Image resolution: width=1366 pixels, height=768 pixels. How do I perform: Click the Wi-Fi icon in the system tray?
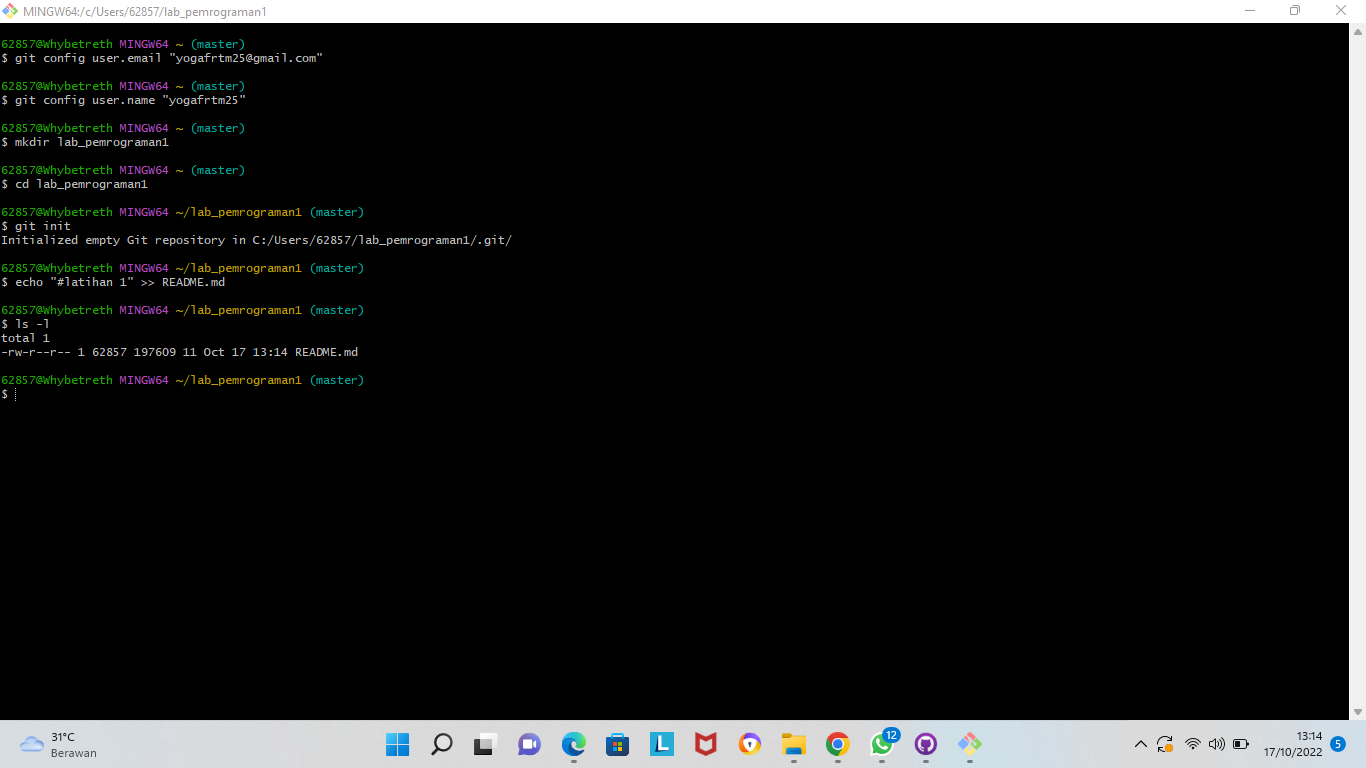pos(1192,744)
